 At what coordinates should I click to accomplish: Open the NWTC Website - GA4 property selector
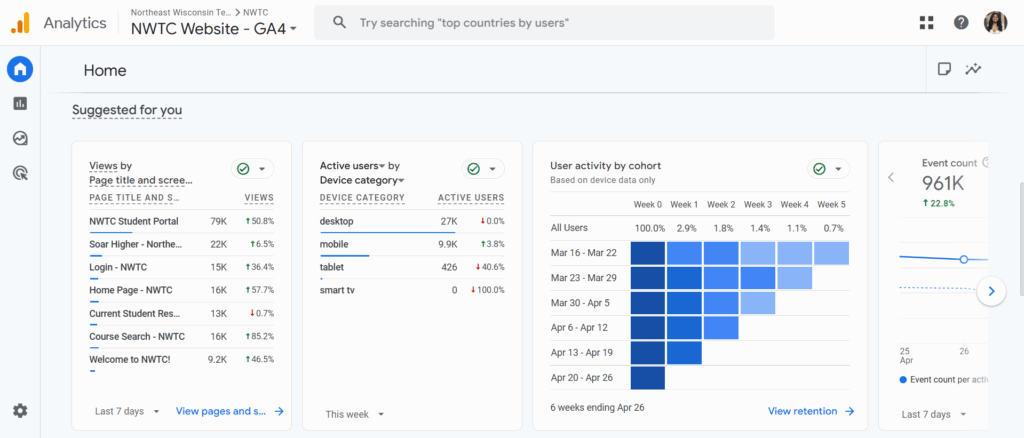214,29
